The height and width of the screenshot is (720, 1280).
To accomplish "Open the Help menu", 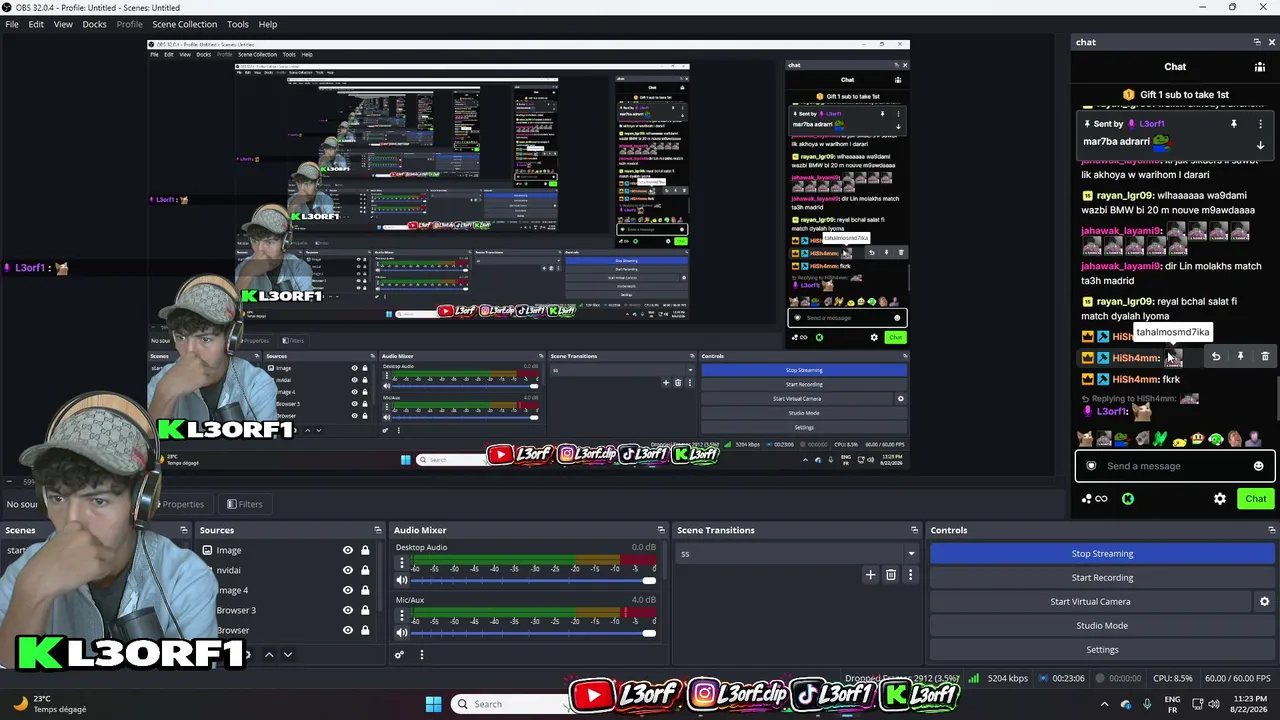I will pos(268,24).
